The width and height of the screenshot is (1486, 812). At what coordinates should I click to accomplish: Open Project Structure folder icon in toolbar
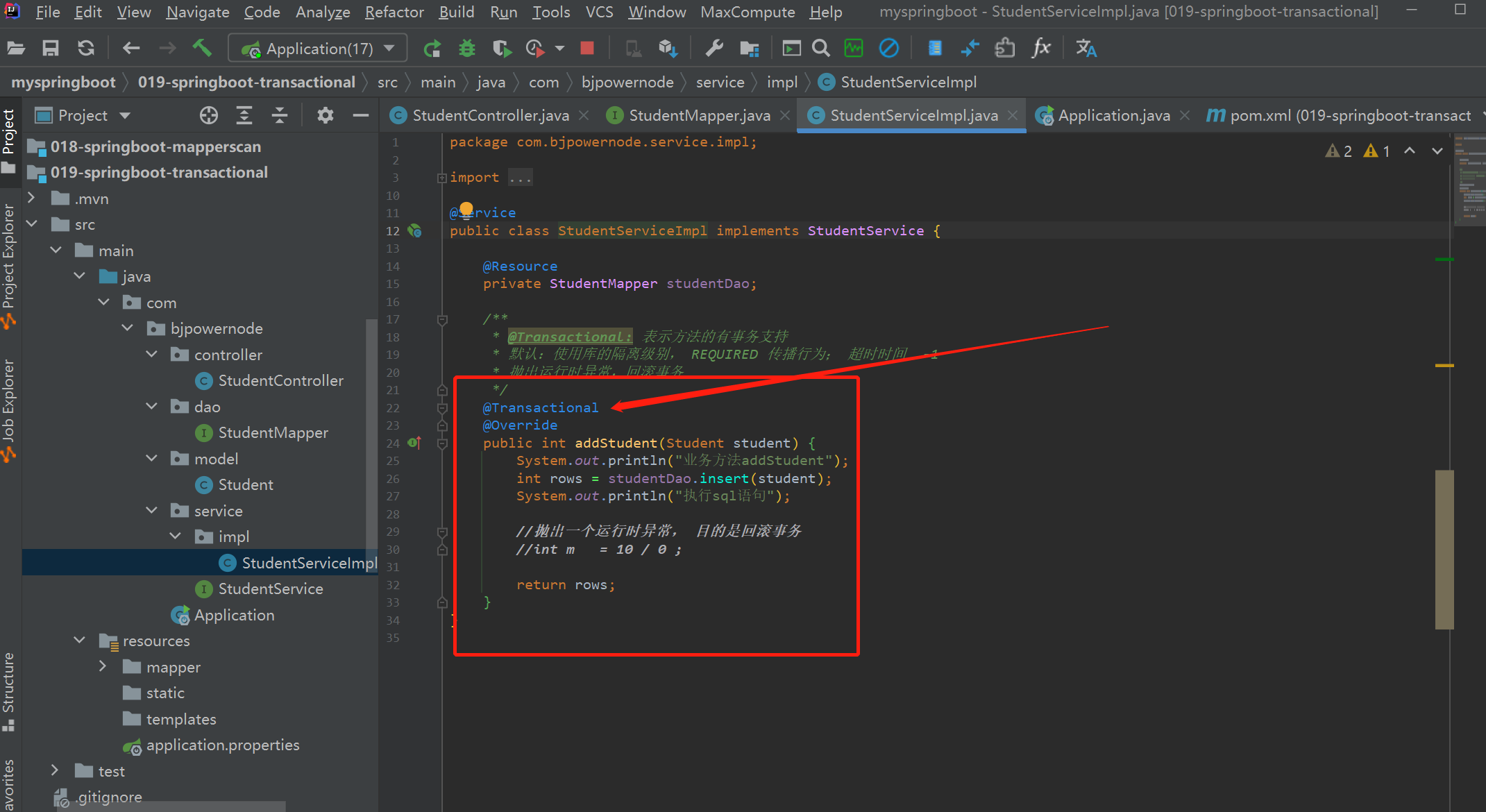749,49
